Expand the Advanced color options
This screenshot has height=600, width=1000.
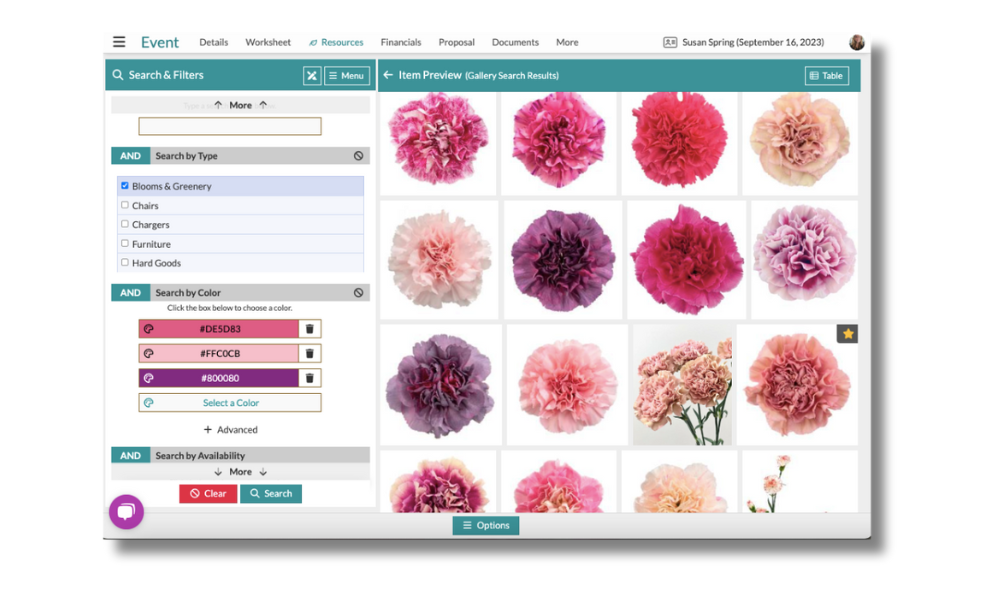point(230,429)
